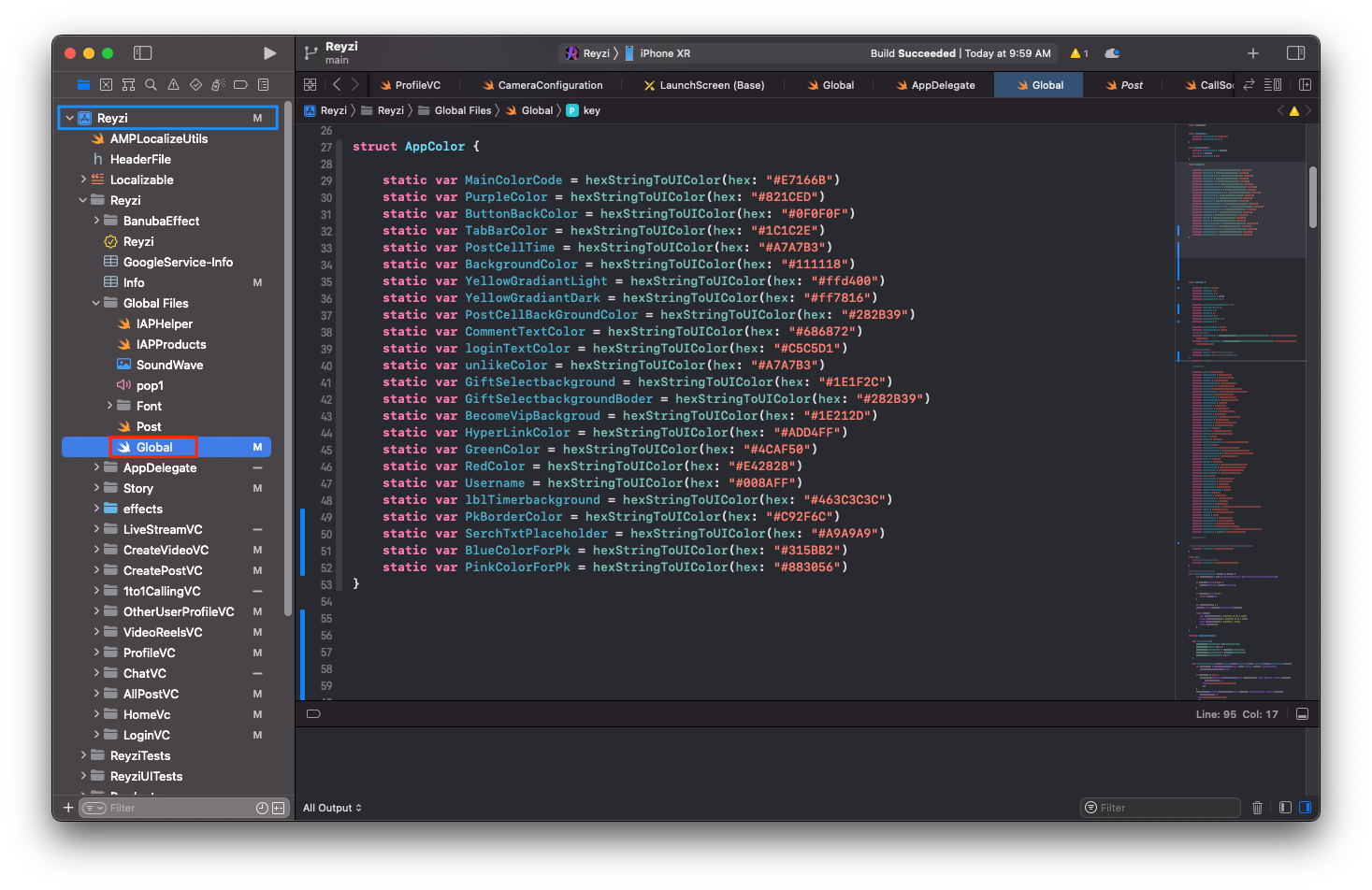Image resolution: width=1372 pixels, height=890 pixels.
Task: Click the cloud status icon in toolbar
Action: 1112,53
